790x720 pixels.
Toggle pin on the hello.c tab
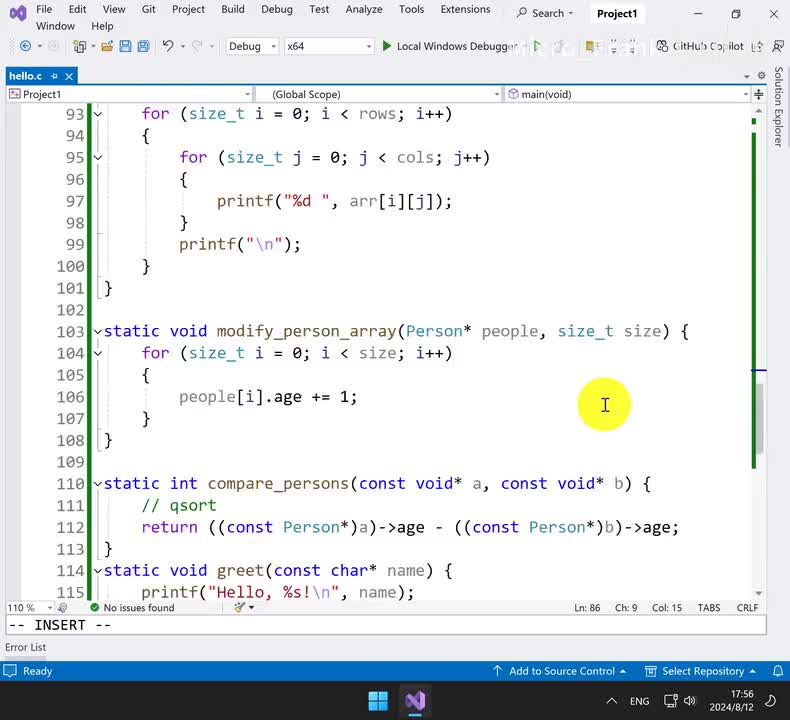(54, 76)
